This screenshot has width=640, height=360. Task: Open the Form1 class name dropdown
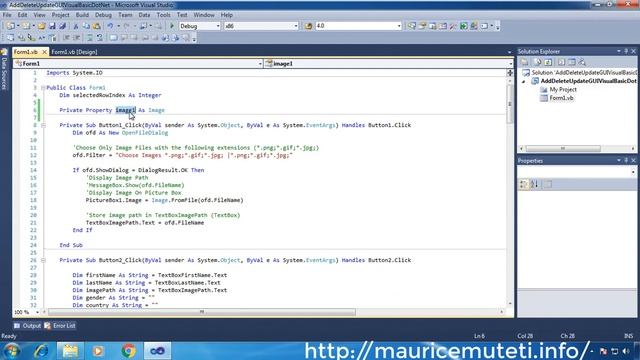(260, 64)
